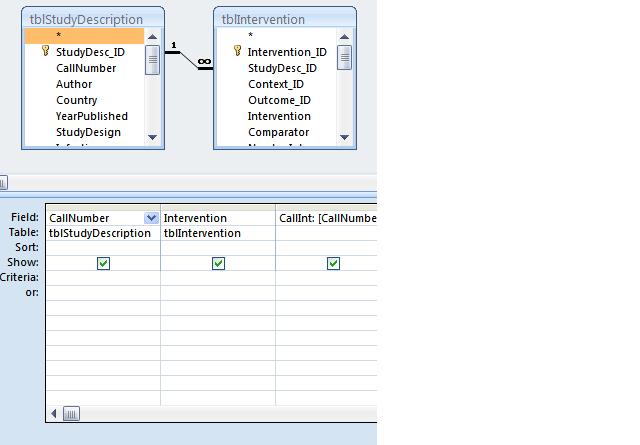Select asterisk row in tblStudyDescription
This screenshot has width=640, height=445.
pyautogui.click(x=84, y=36)
